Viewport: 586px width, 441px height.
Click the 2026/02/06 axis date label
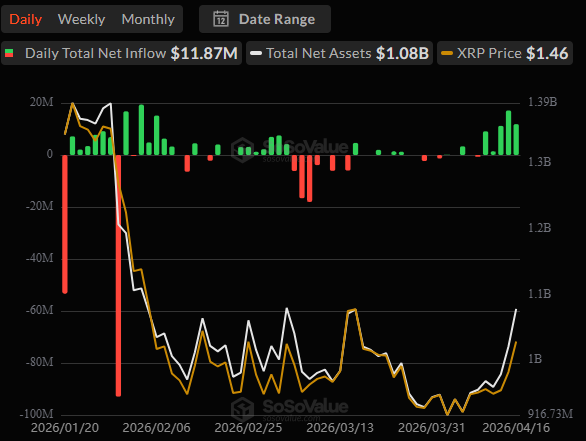[x=156, y=428]
